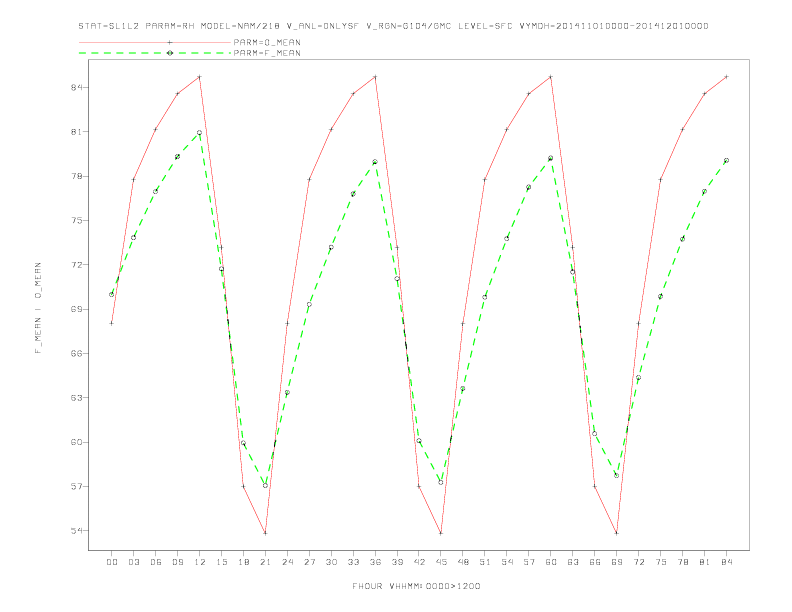Screen dimensions: 792x612
Task: Select the O_MEAN peak marker at hour 60
Action: (x=551, y=77)
